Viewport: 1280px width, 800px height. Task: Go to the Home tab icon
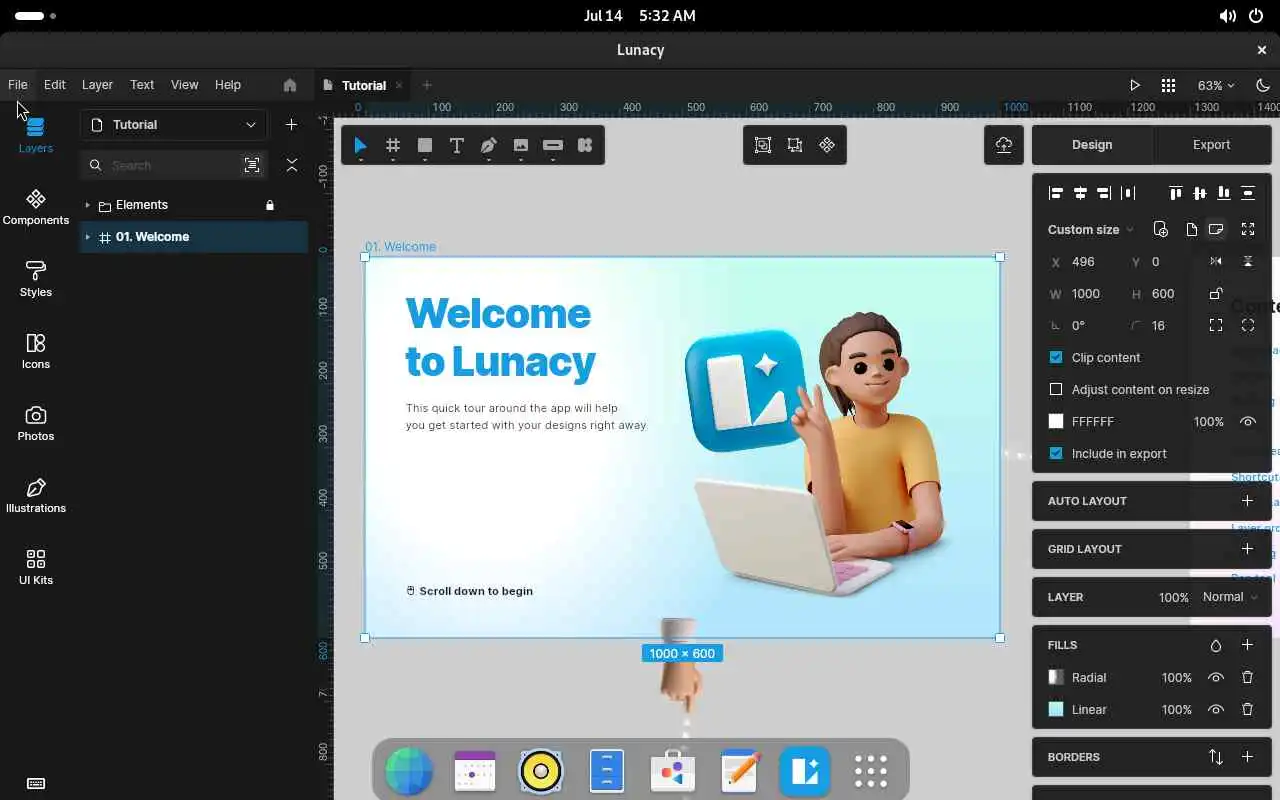290,85
